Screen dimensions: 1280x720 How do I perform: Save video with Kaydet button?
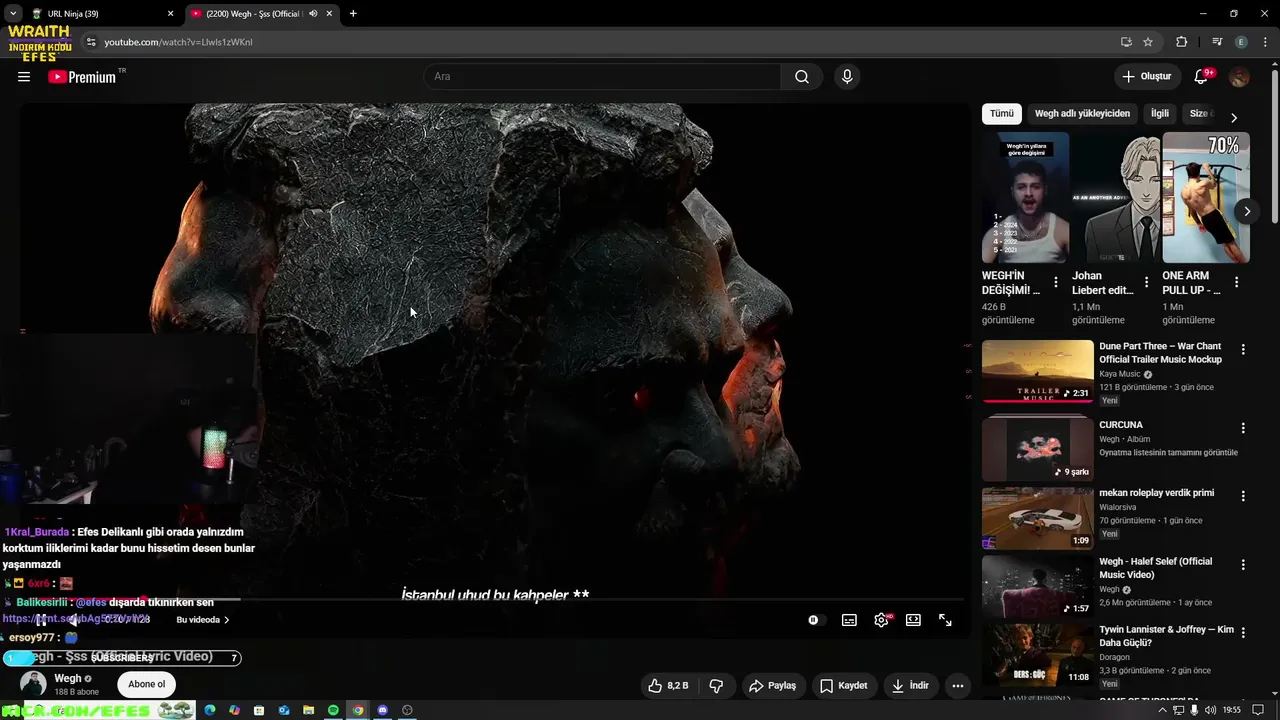pyautogui.click(x=844, y=686)
